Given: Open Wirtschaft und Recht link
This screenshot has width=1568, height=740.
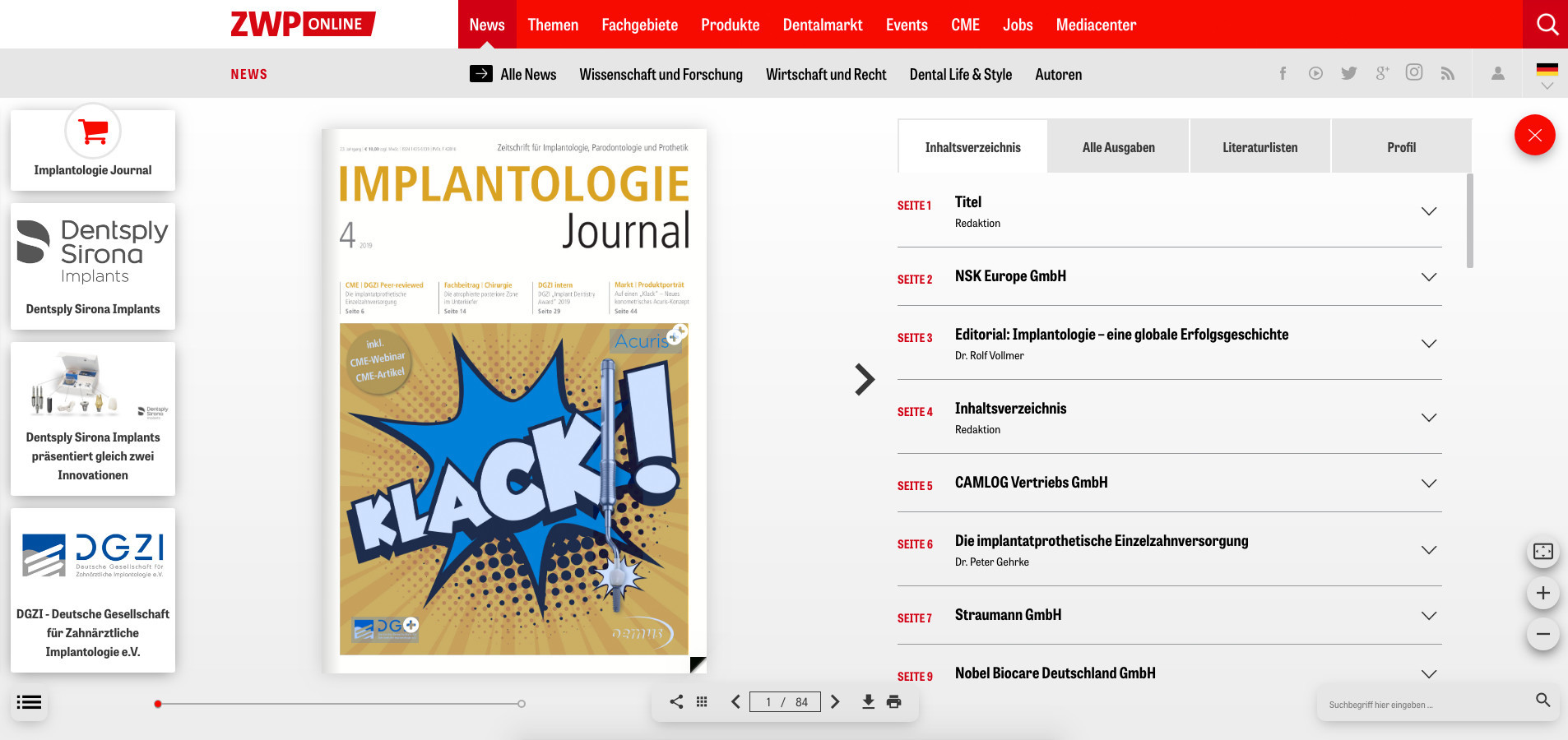Looking at the screenshot, I should pos(826,74).
